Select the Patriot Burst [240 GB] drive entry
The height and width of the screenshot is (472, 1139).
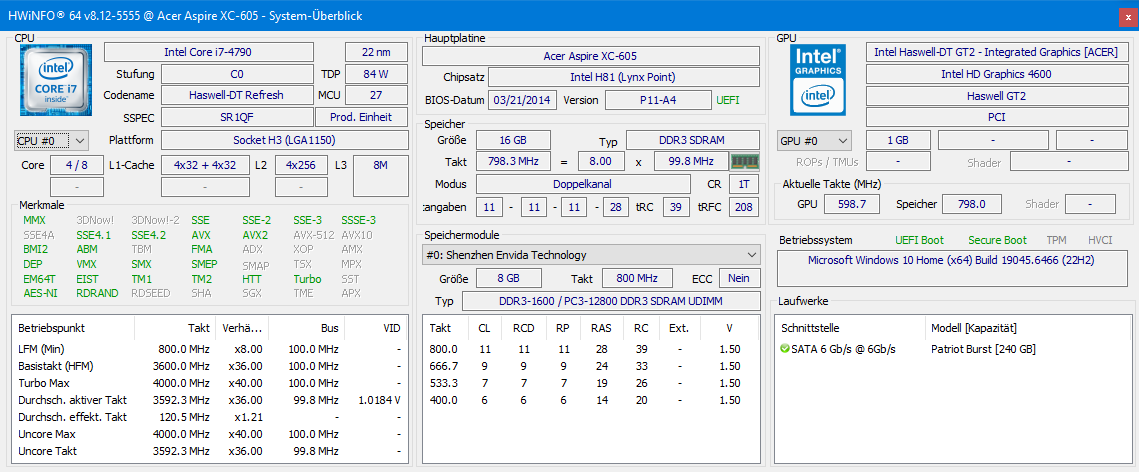[x=983, y=349]
